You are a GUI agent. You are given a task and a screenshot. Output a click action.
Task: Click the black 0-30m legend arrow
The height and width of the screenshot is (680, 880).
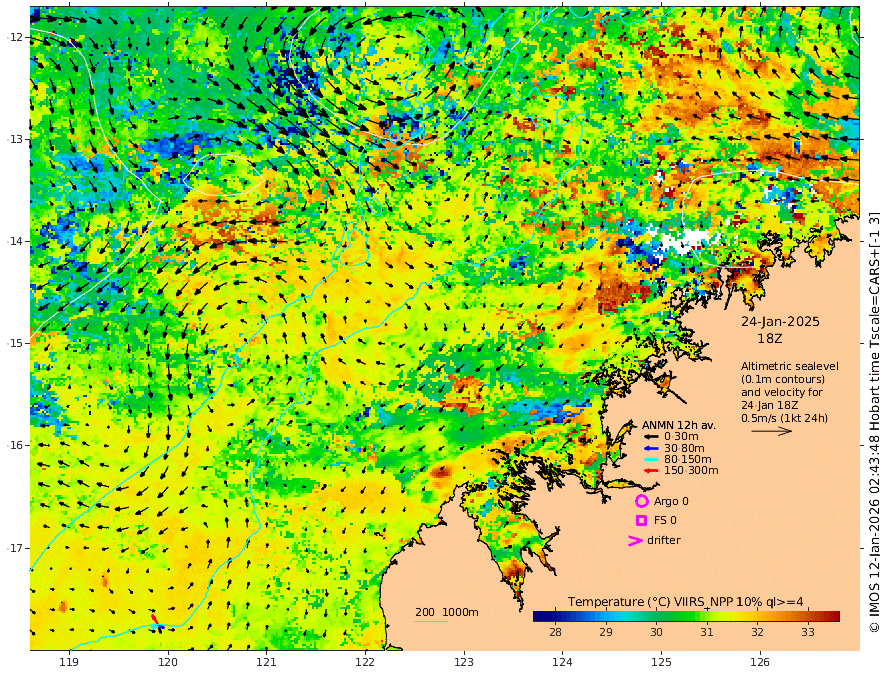tap(650, 437)
